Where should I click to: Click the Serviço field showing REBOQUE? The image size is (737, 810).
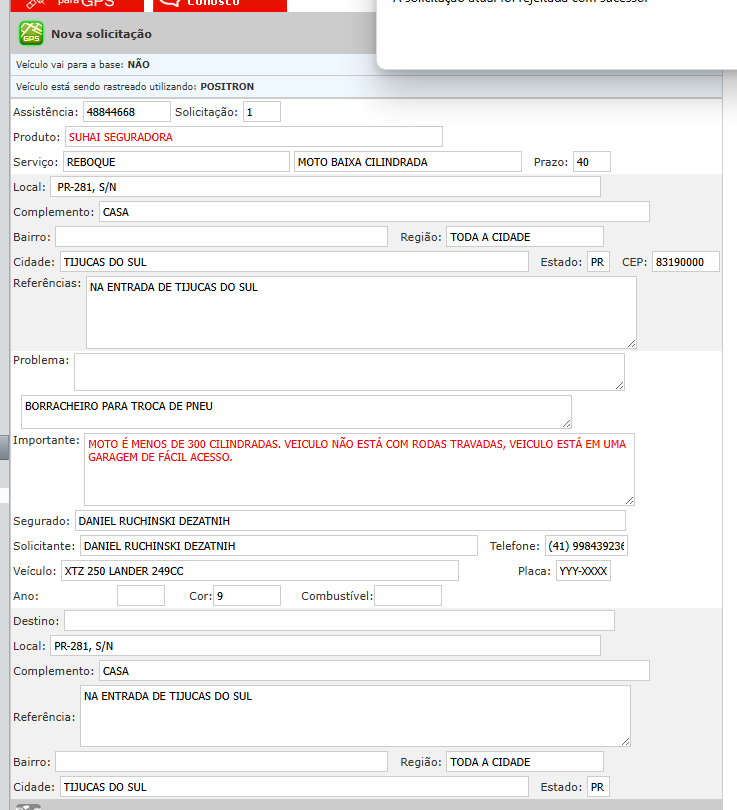176,162
